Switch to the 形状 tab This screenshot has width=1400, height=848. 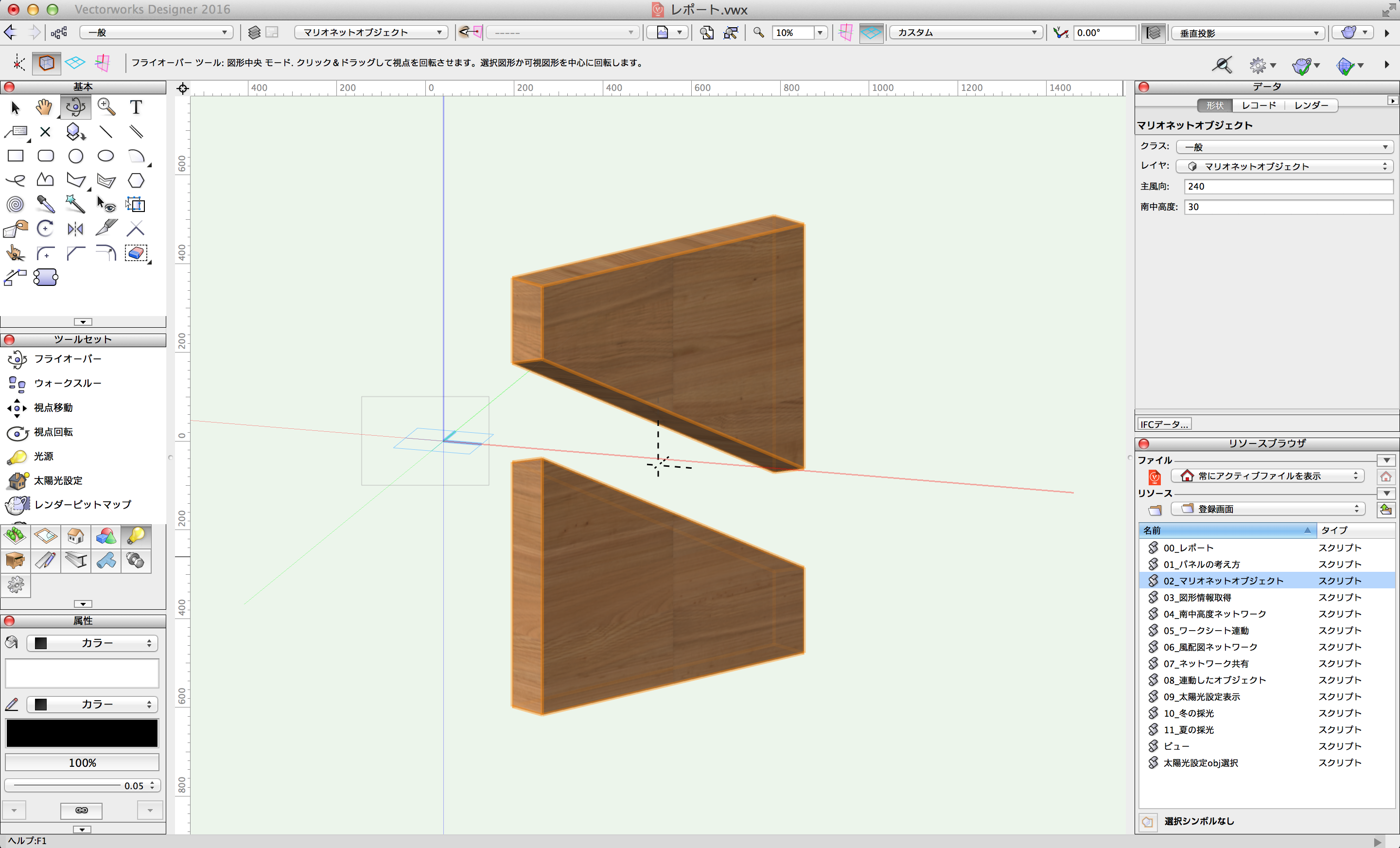(1215, 105)
